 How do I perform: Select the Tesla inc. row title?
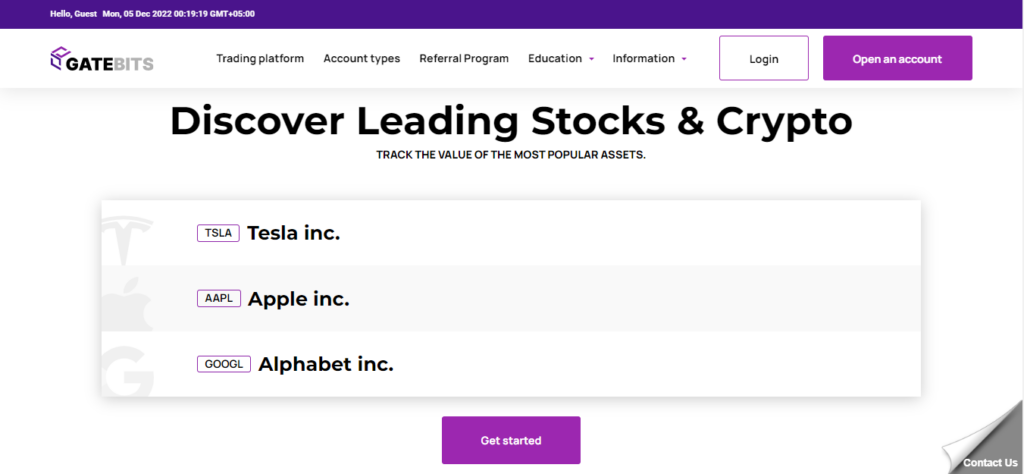coord(293,233)
